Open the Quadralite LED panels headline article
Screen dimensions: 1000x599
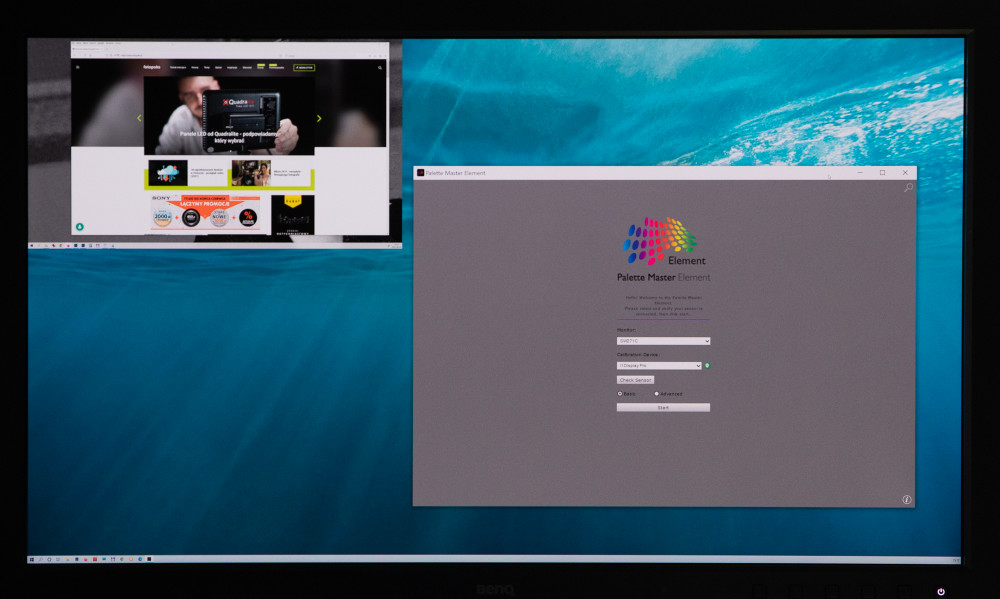[229, 137]
